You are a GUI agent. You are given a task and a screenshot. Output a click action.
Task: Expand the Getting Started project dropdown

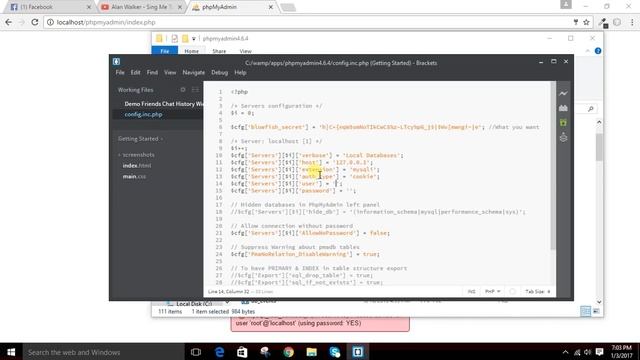pyautogui.click(x=140, y=139)
